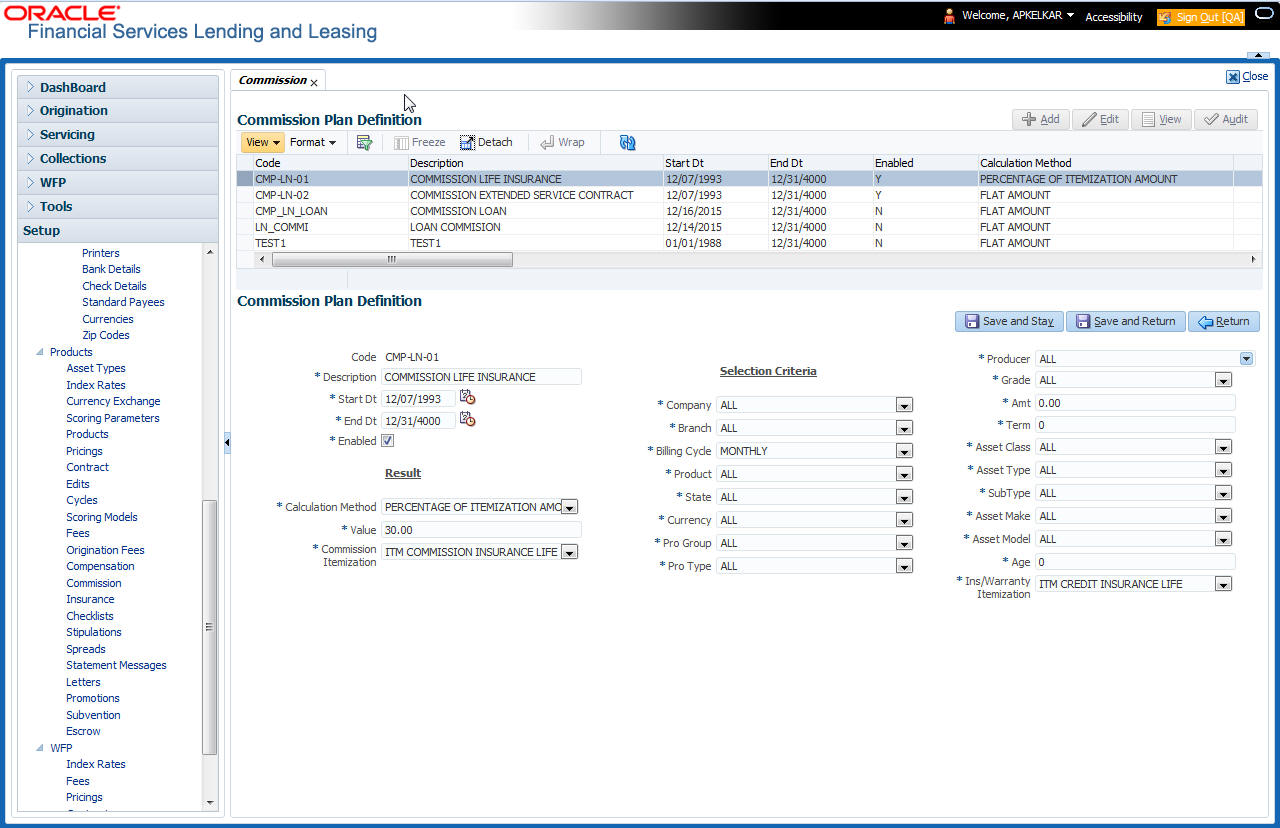Click the Detach toolbar button
The height and width of the screenshot is (828, 1280).
point(486,143)
